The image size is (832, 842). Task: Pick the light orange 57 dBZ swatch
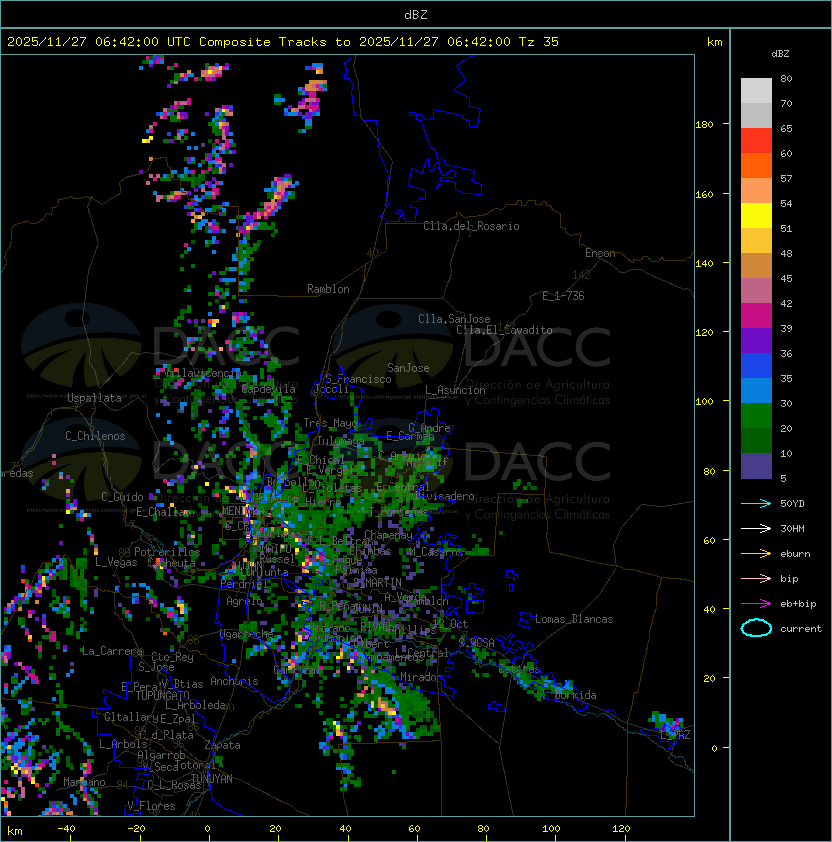click(x=756, y=191)
